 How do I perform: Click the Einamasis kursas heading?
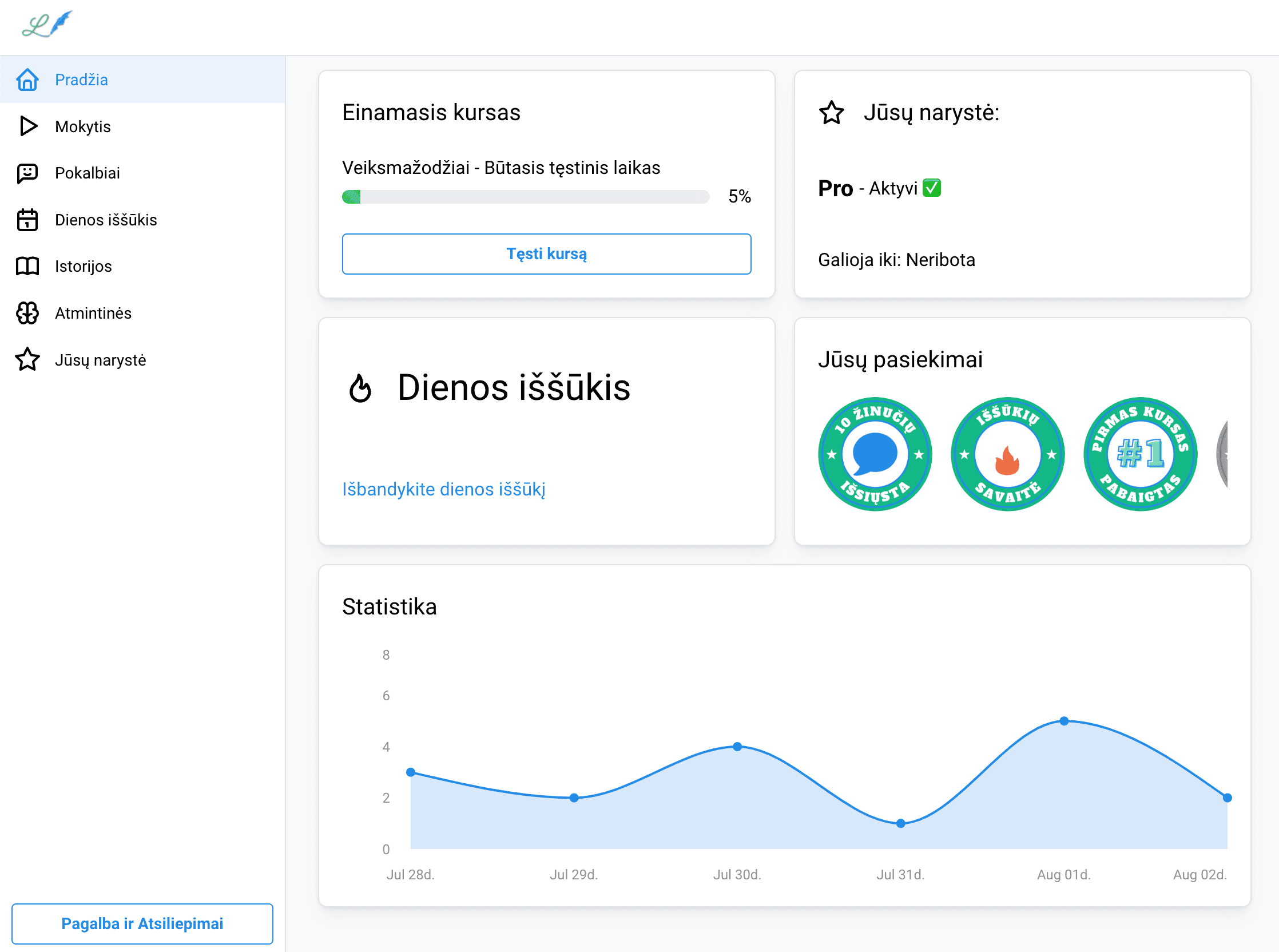pos(431,112)
